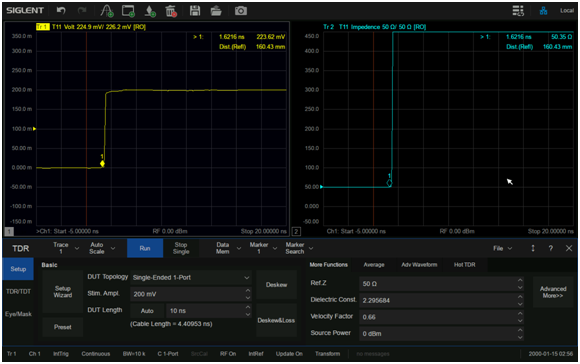Click the trash delete icon
Viewport: 580px width, 364px height.
click(x=171, y=11)
